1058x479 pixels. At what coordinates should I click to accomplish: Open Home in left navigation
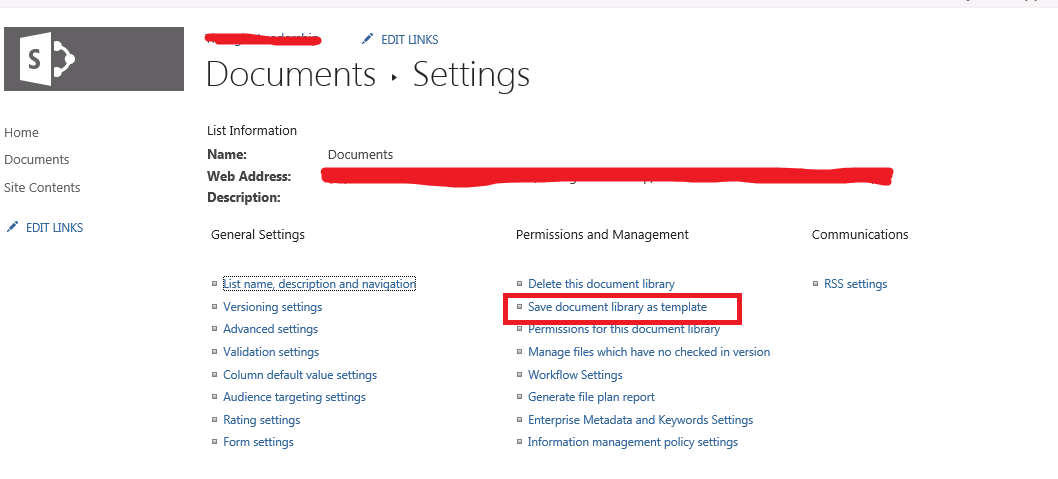[21, 132]
